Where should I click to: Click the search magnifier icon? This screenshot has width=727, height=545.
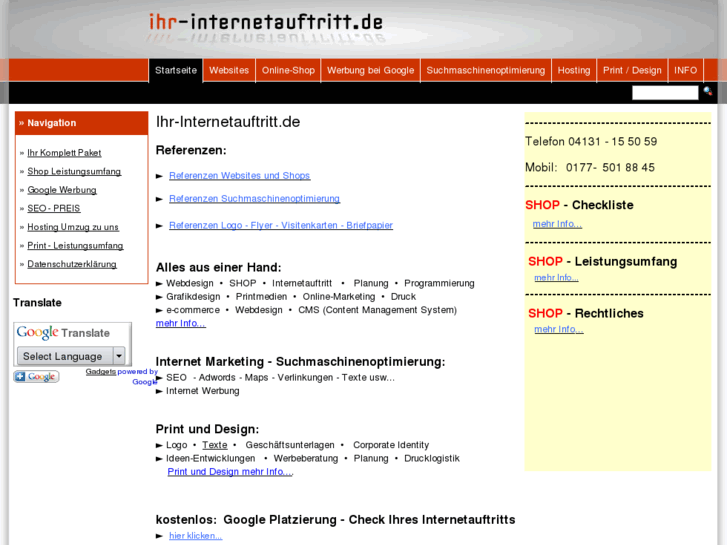(708, 91)
